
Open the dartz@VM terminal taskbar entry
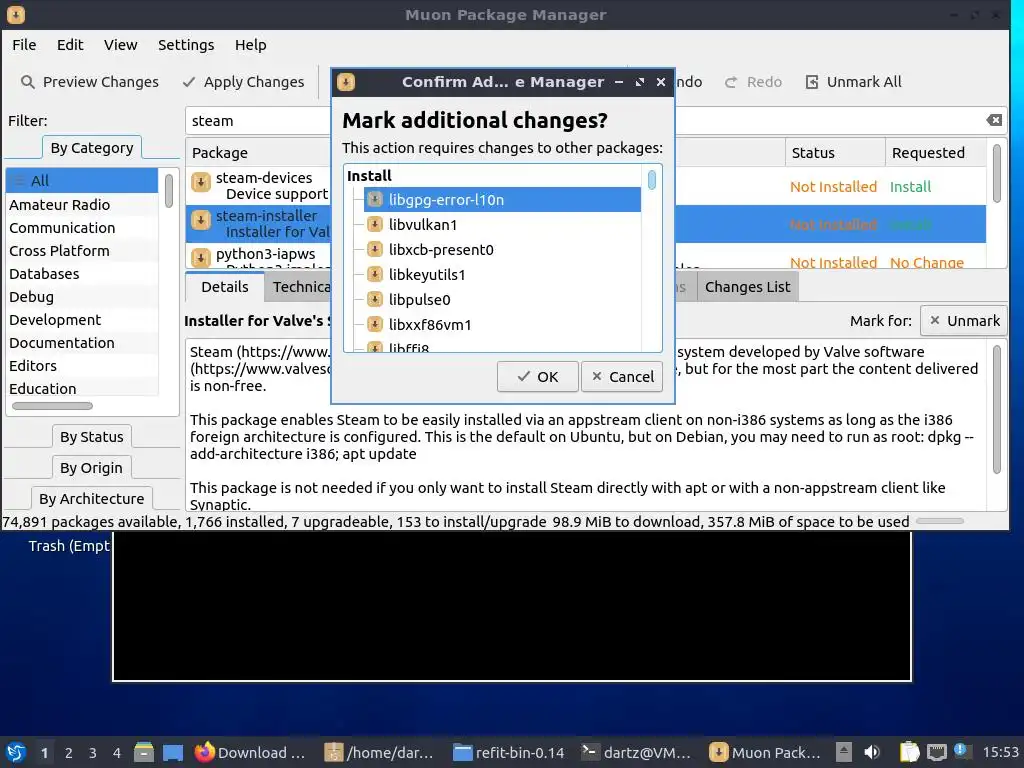pyautogui.click(x=637, y=752)
